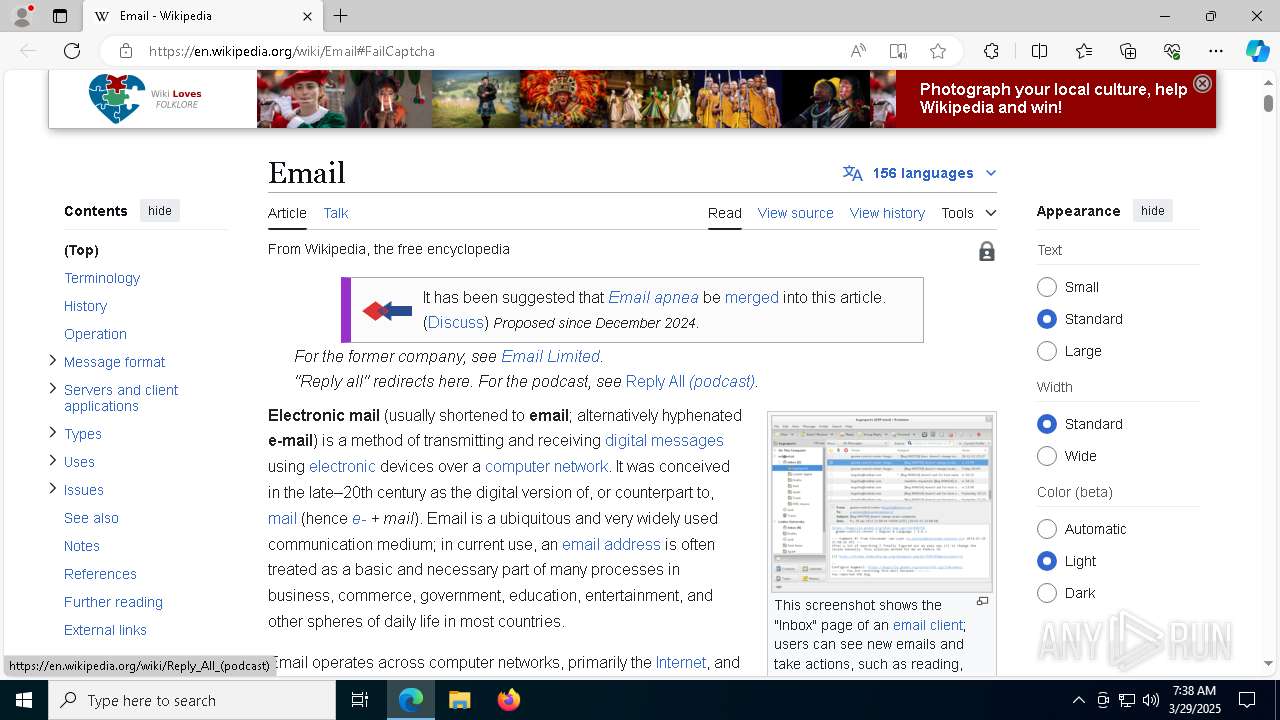Image resolution: width=1280 pixels, height=720 pixels.
Task: Jump to Terminology in contents
Action: pos(102,278)
